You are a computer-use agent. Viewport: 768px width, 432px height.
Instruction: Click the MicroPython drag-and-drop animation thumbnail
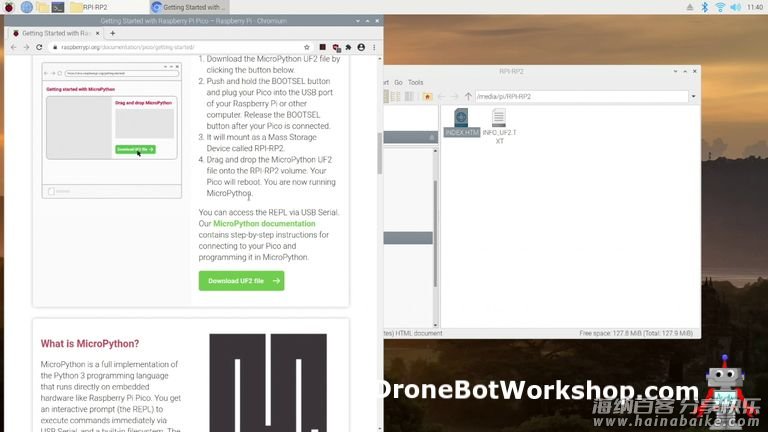click(112, 130)
